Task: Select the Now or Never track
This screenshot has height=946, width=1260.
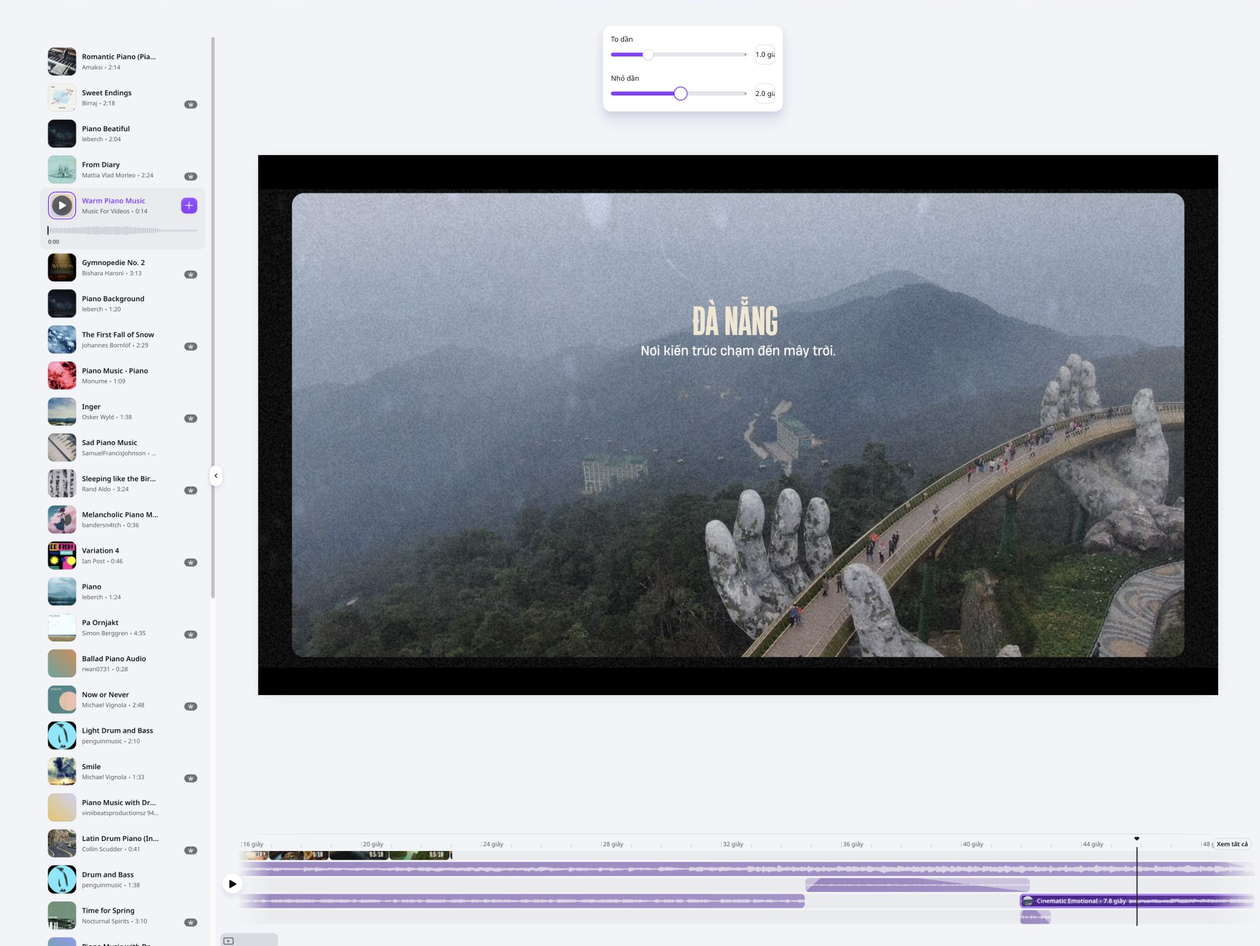Action: [x=122, y=699]
